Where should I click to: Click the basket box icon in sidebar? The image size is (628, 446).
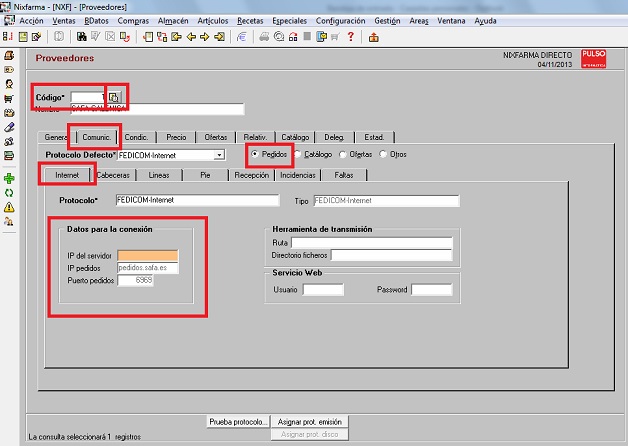point(9,113)
